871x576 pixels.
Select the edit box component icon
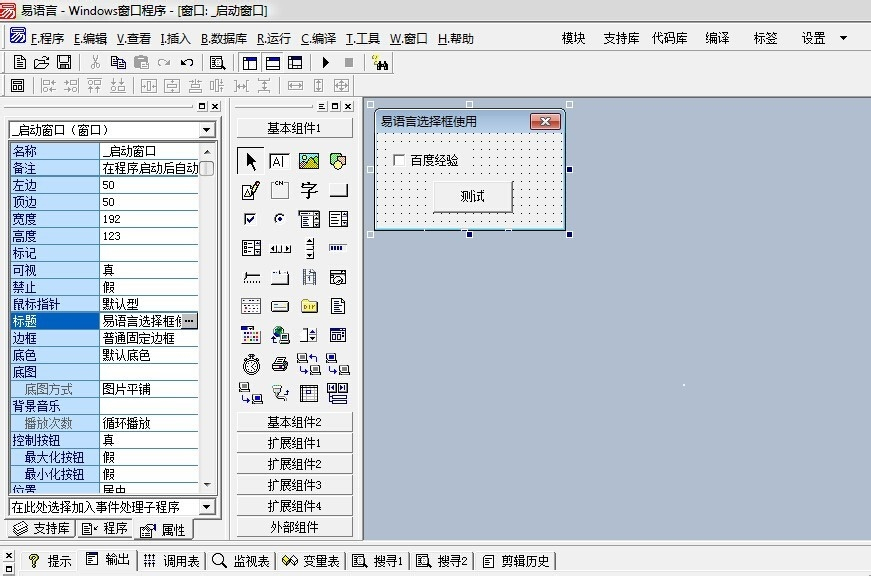click(280, 161)
